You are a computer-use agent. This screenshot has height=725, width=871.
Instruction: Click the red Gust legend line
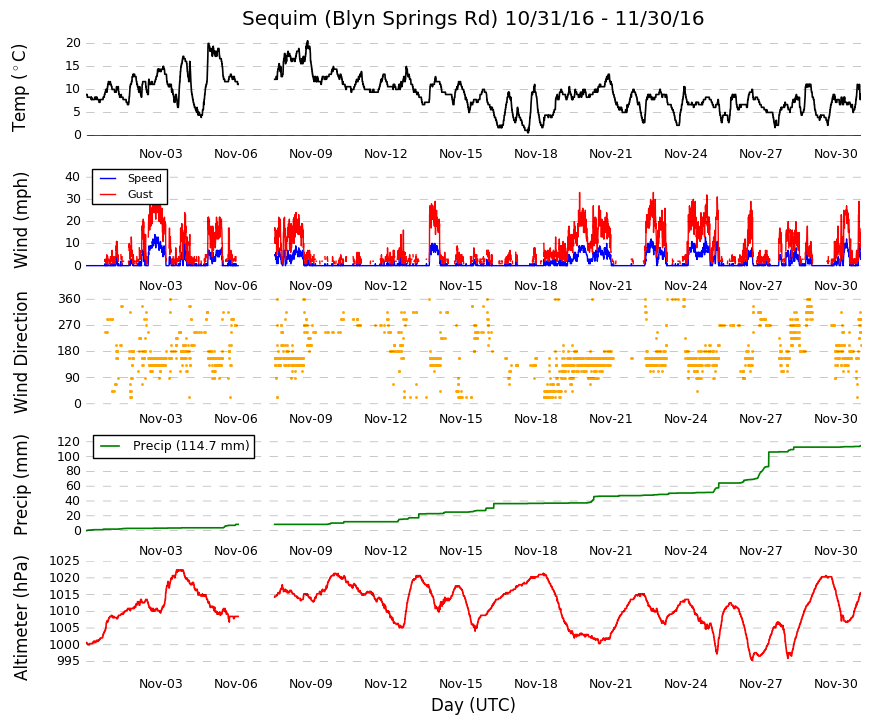[108, 194]
